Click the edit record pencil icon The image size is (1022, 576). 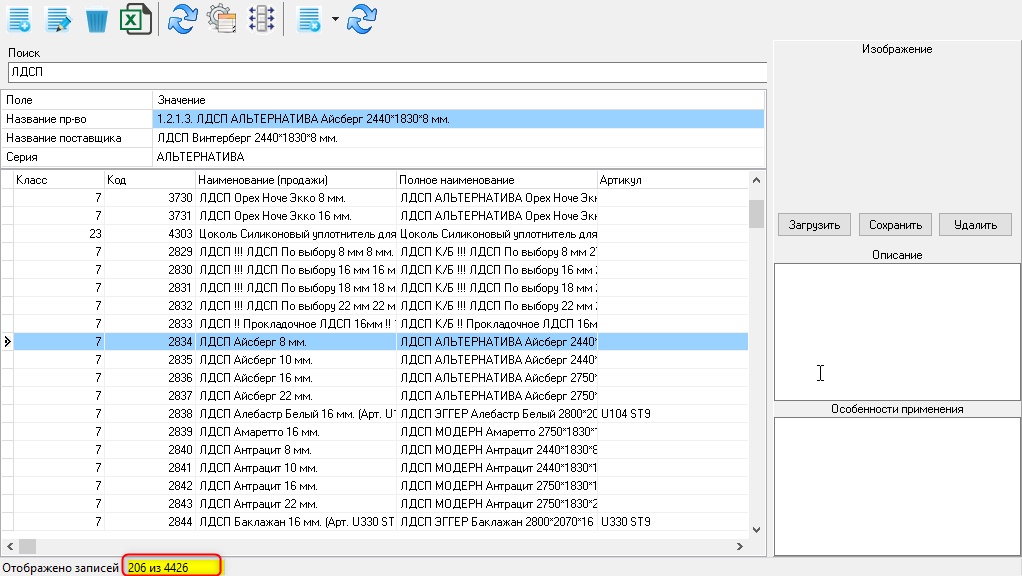[x=58, y=19]
